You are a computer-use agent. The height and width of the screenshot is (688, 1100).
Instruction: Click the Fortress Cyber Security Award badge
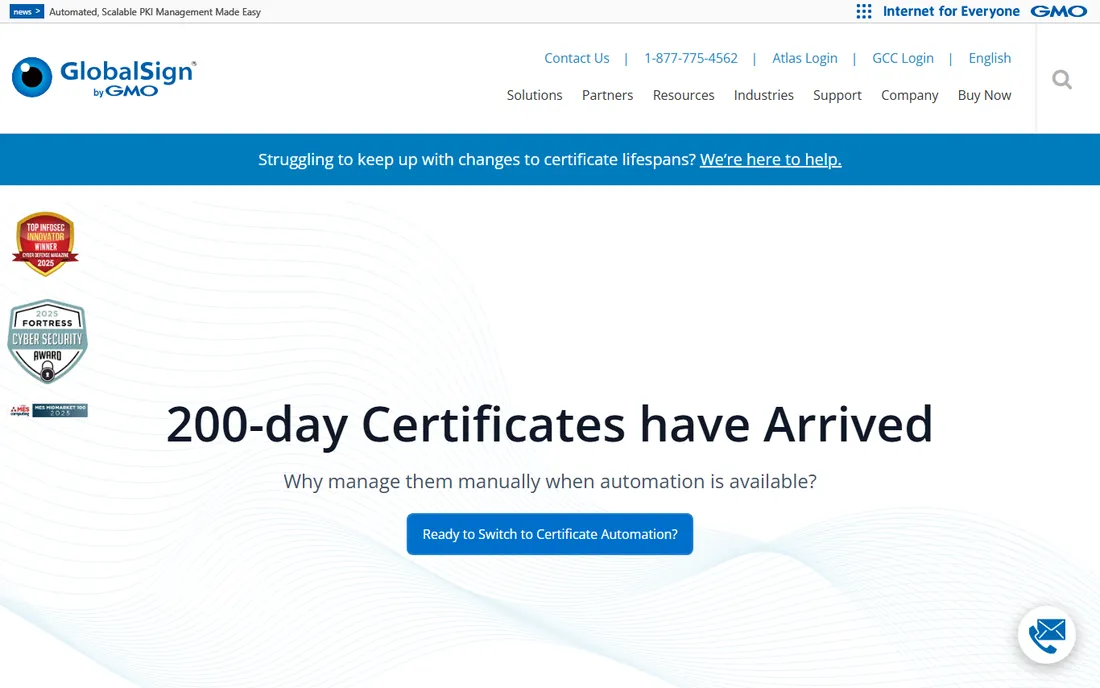click(47, 342)
